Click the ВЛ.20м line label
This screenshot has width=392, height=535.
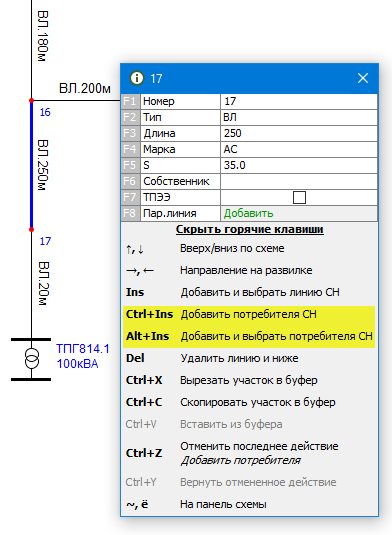pos(44,284)
